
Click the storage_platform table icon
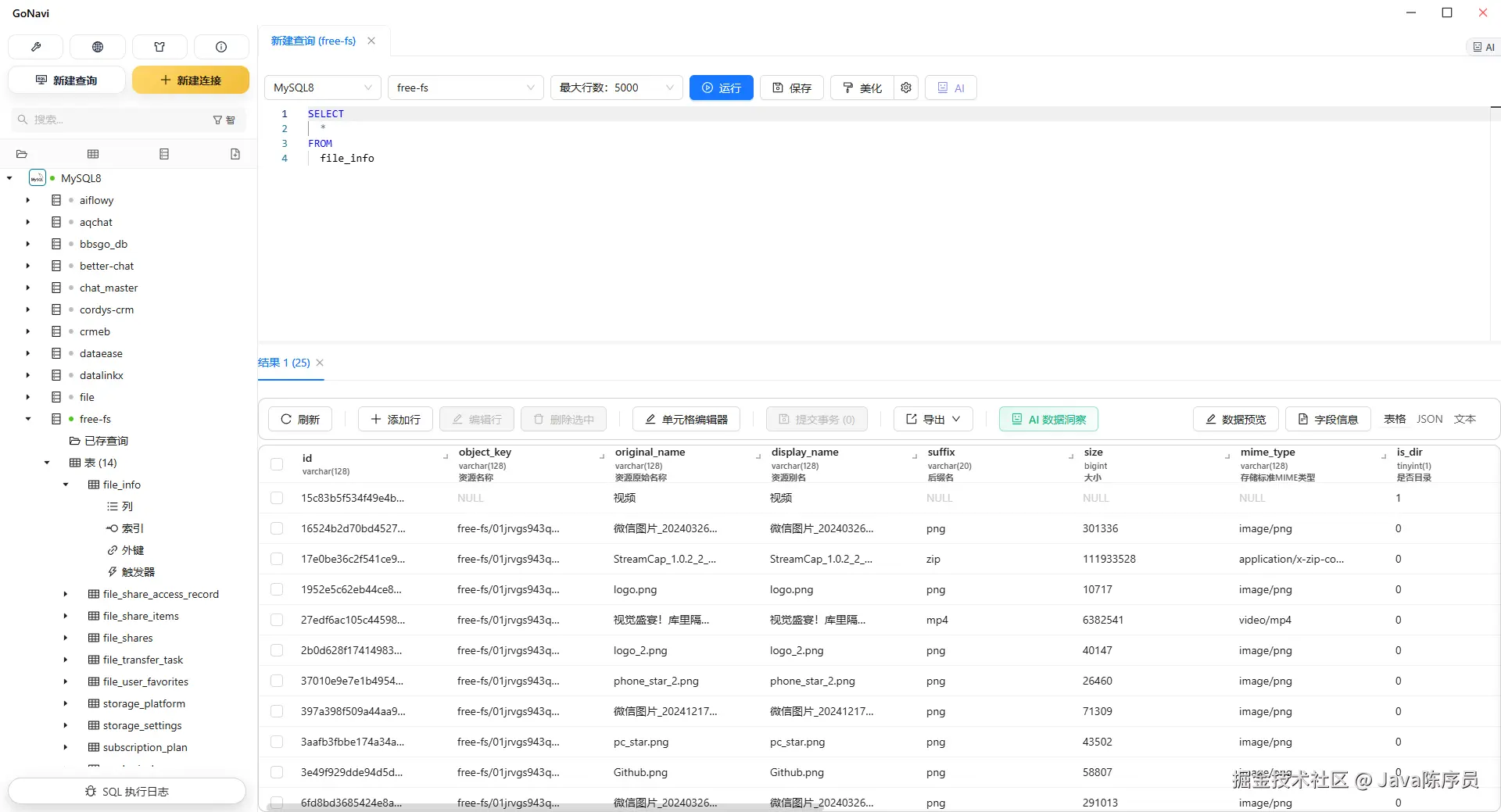(94, 703)
